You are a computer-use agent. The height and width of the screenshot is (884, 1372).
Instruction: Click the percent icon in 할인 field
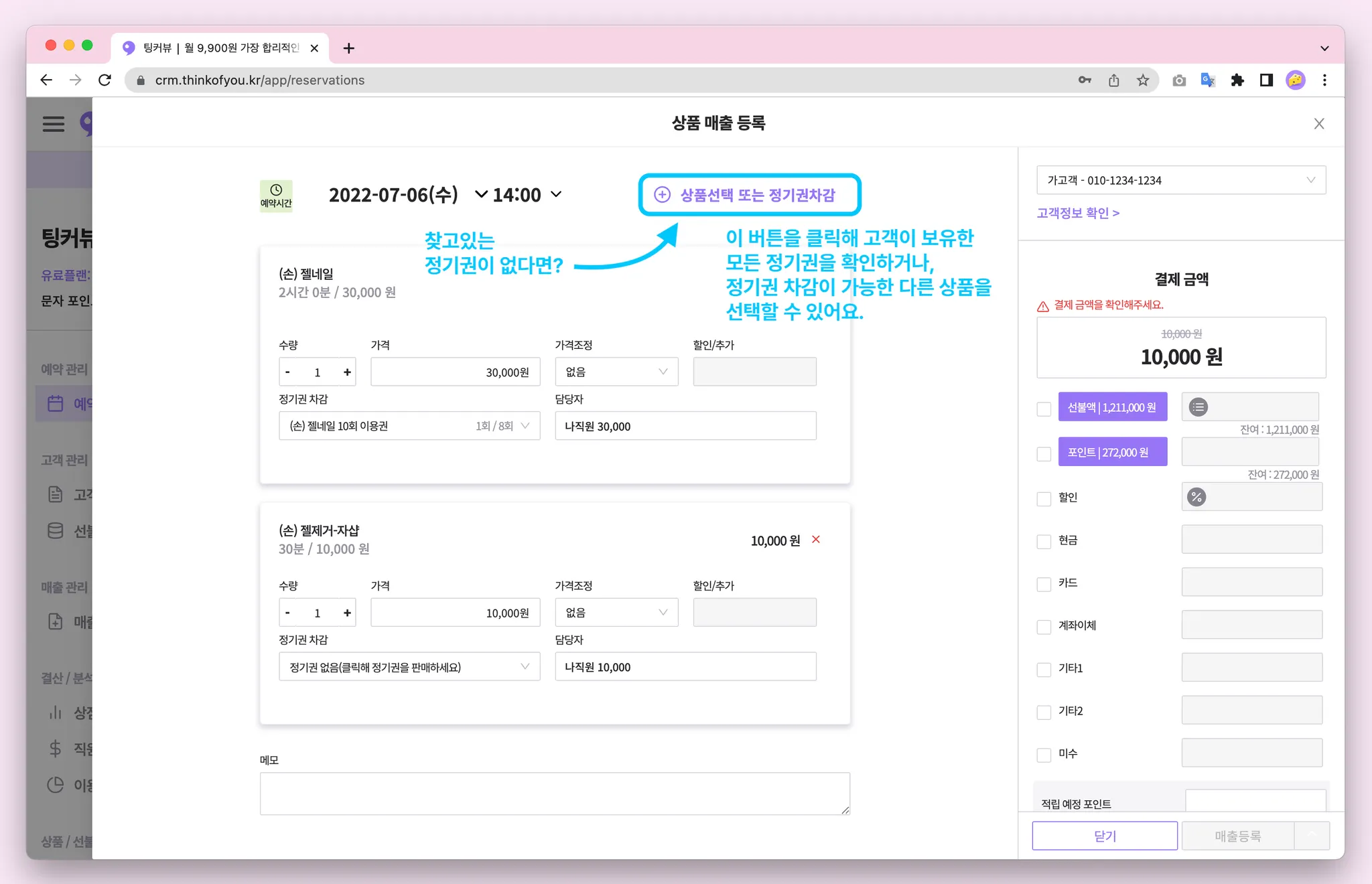pyautogui.click(x=1196, y=497)
